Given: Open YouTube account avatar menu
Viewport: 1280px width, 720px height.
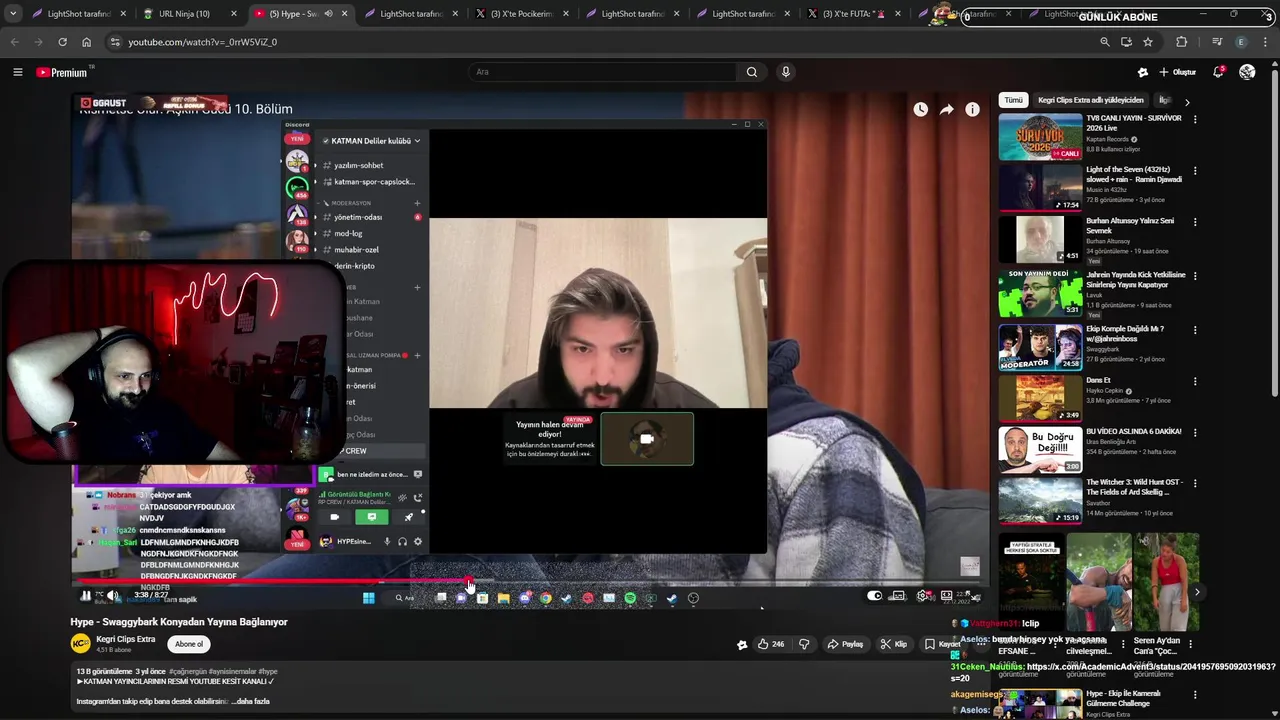Looking at the screenshot, I should 1247,72.
